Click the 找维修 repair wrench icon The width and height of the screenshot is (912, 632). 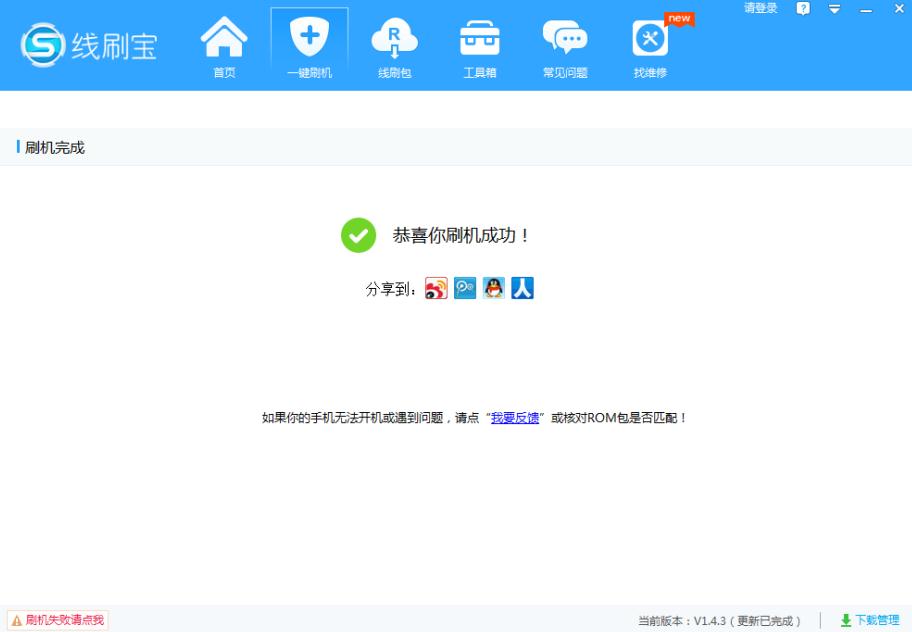coord(650,36)
